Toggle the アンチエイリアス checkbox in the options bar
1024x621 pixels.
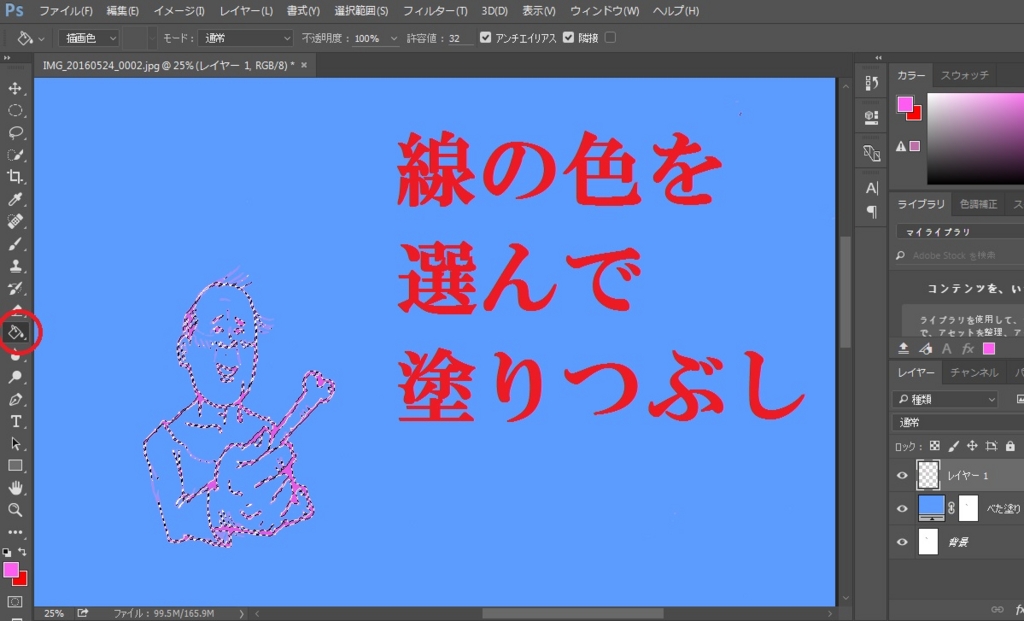click(x=483, y=38)
